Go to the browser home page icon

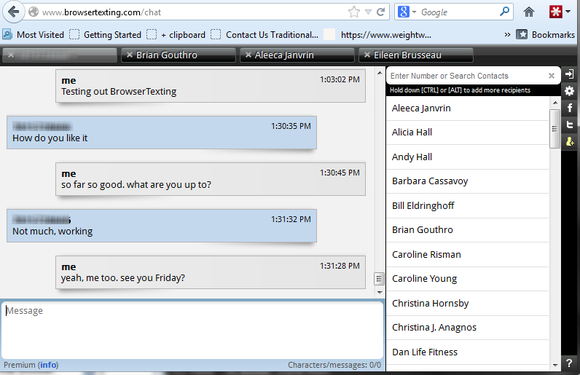coord(529,12)
